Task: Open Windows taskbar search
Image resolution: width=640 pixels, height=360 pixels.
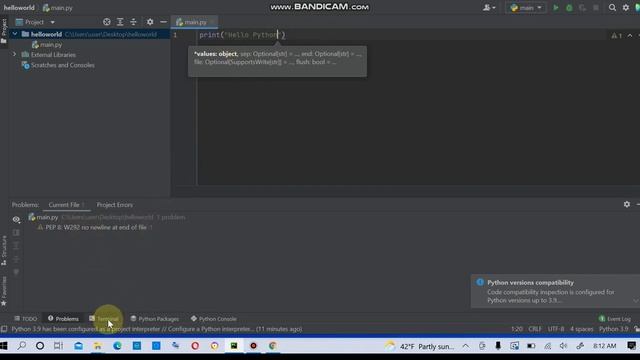Action: [x=22, y=346]
